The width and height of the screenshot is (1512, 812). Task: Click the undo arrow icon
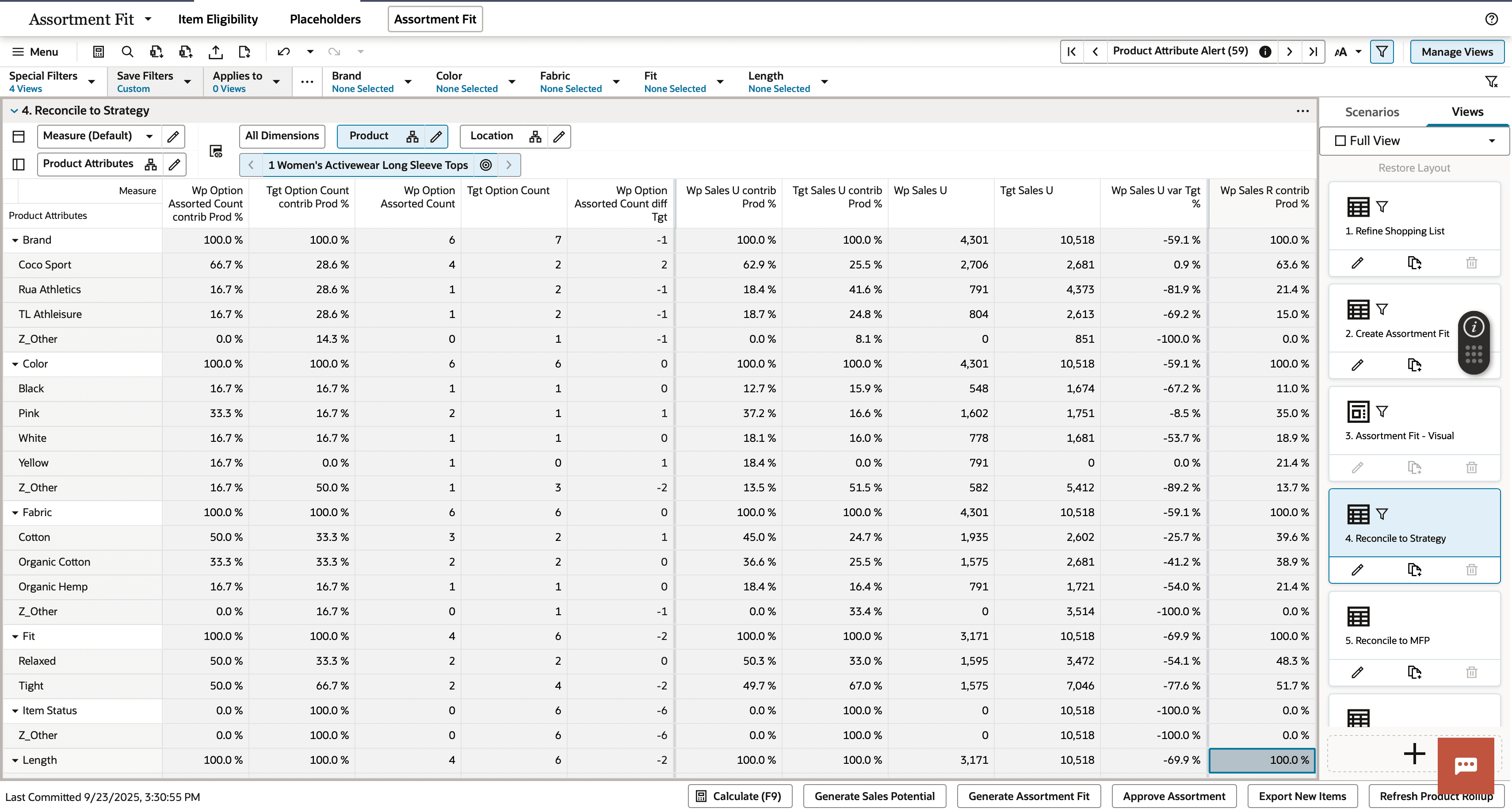pos(284,52)
